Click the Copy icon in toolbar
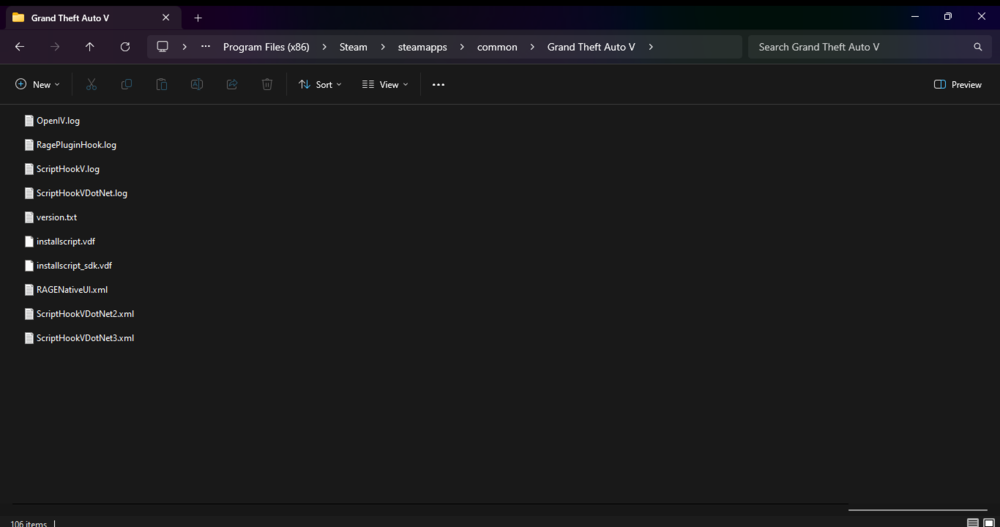Image resolution: width=1000 pixels, height=527 pixels. (126, 84)
